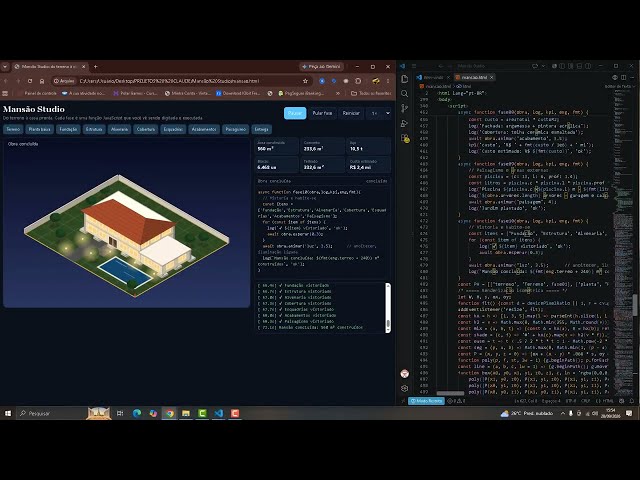Switch to VS Code from taskbar
The height and width of the screenshot is (480, 640).
coord(219,413)
